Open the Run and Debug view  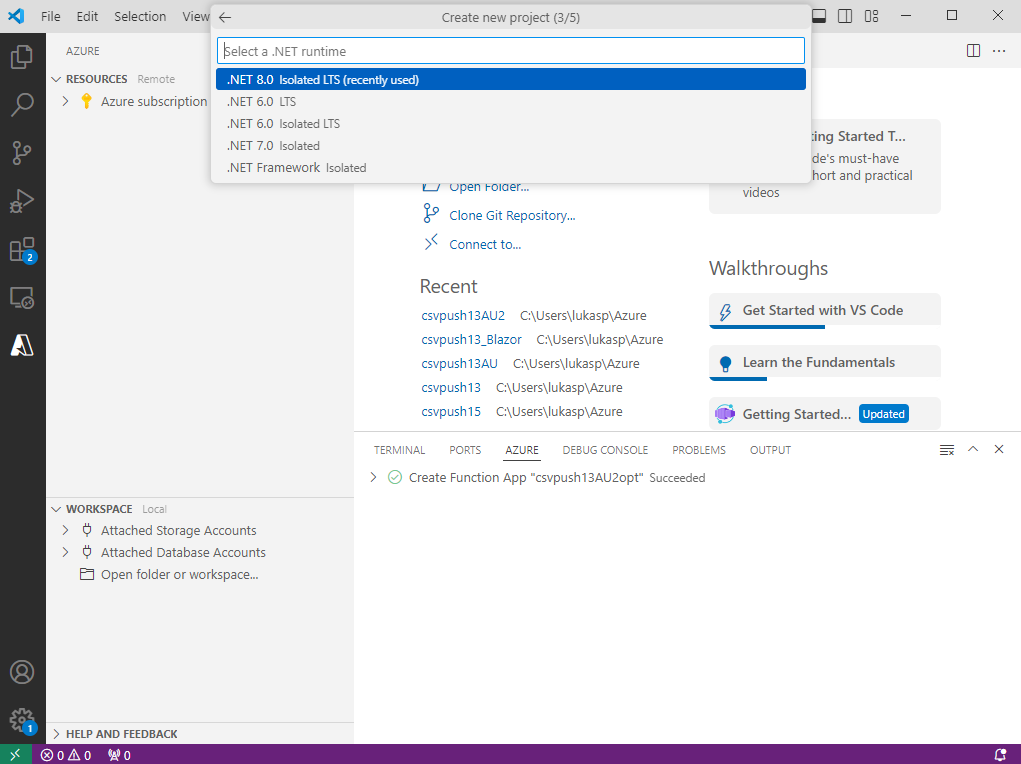pyautogui.click(x=22, y=201)
